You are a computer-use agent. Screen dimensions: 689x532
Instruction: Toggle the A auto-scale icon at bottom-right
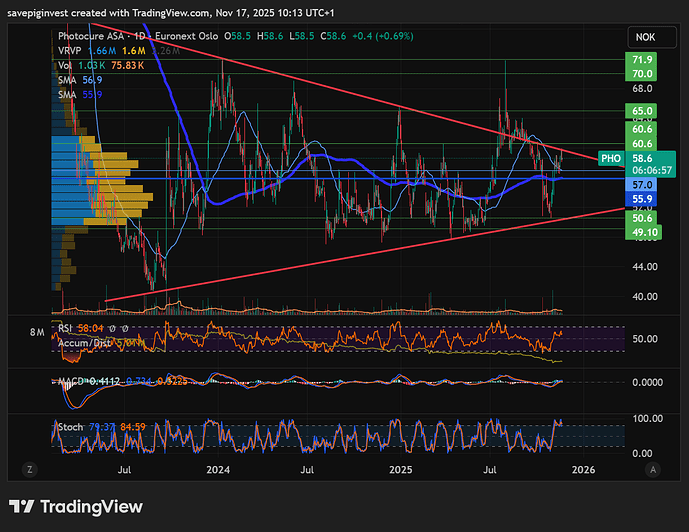(x=651, y=468)
